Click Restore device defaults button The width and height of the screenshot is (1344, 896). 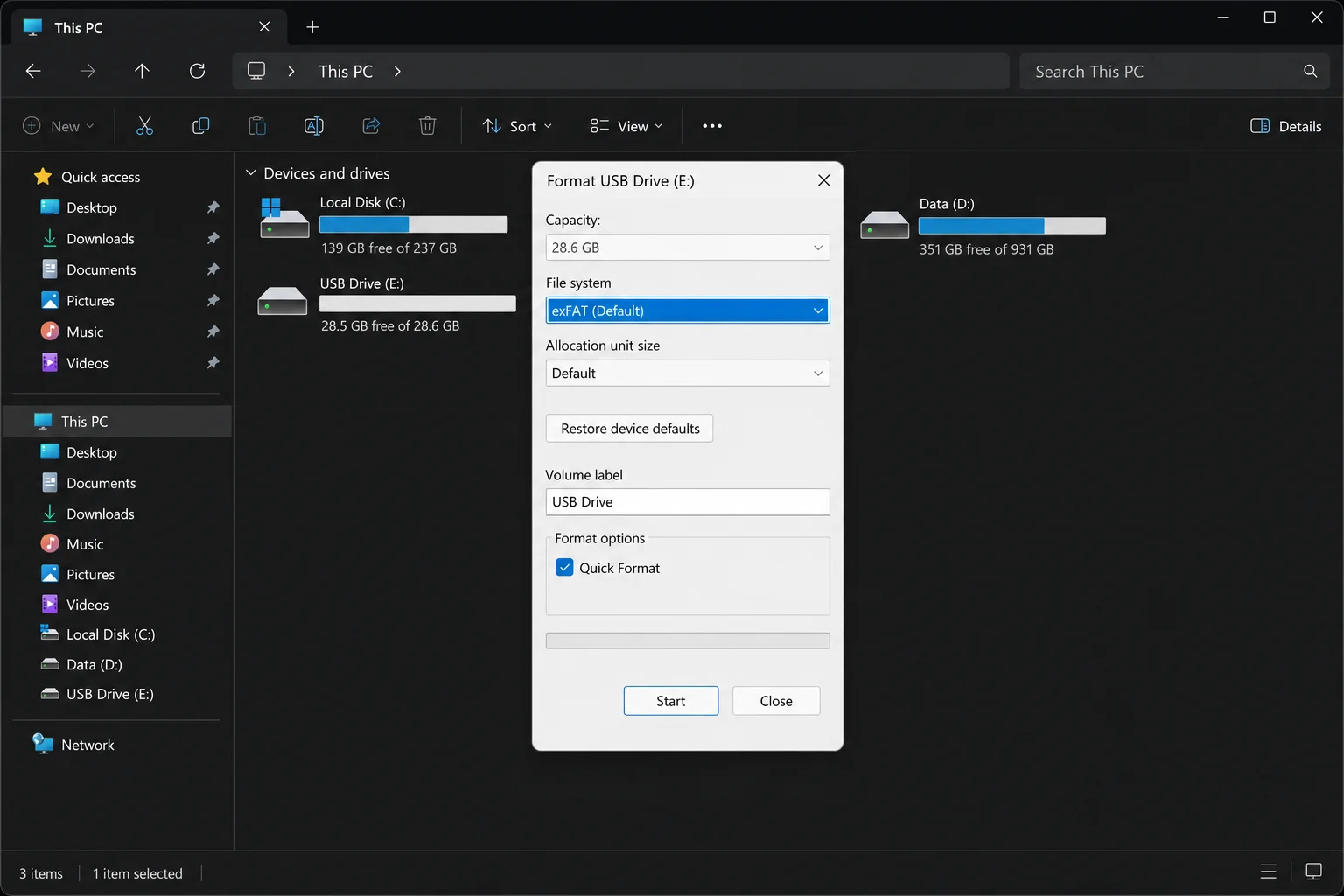630,429
